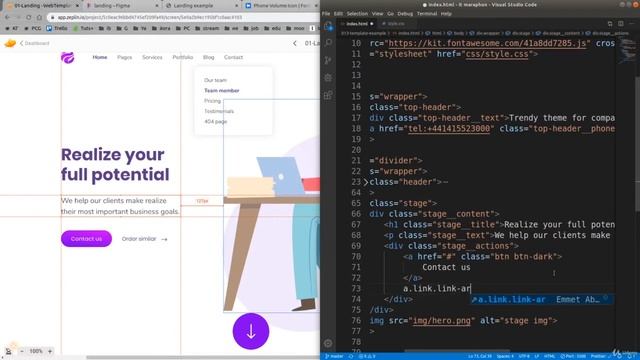
Task: Open the View menu
Action: (377, 13)
